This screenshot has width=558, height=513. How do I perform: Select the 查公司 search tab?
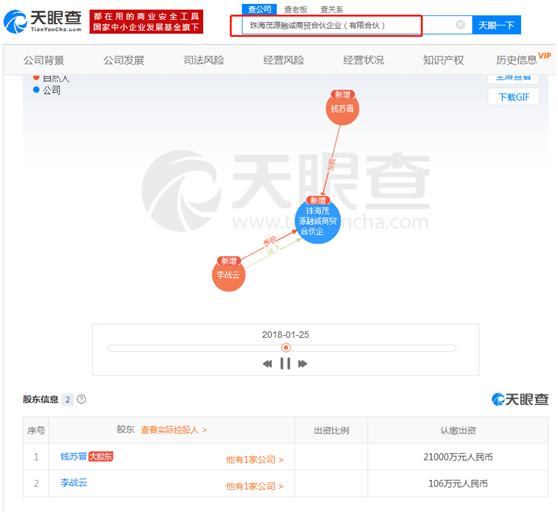(259, 9)
